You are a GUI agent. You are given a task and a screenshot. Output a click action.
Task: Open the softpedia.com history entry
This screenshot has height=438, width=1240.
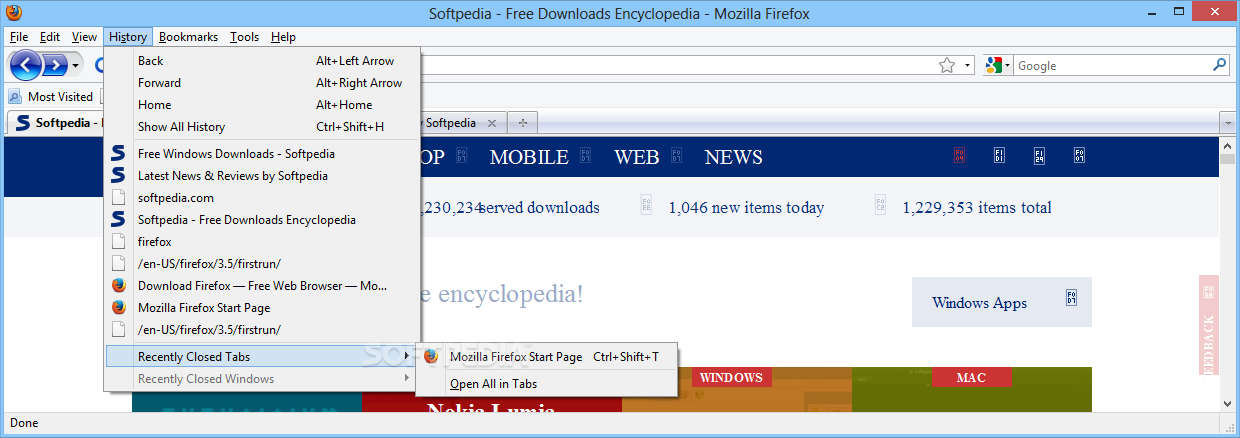click(263, 198)
